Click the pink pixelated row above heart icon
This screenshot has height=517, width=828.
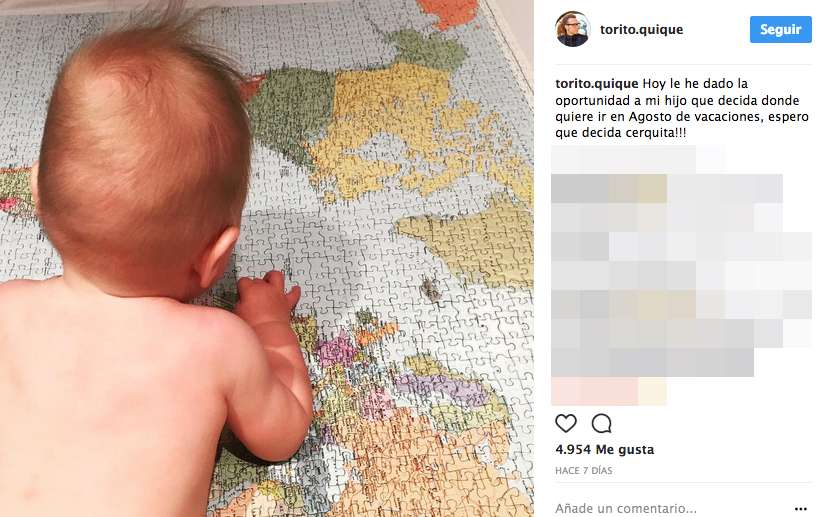pyautogui.click(x=609, y=391)
